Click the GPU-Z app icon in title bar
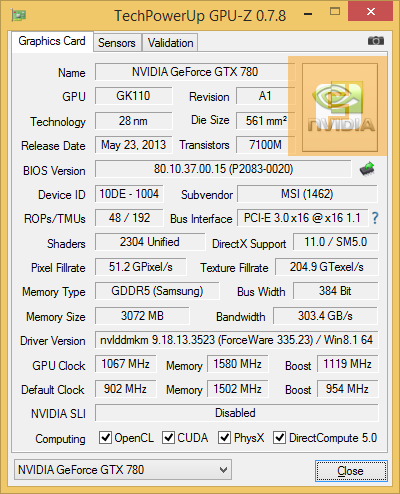 (19, 15)
